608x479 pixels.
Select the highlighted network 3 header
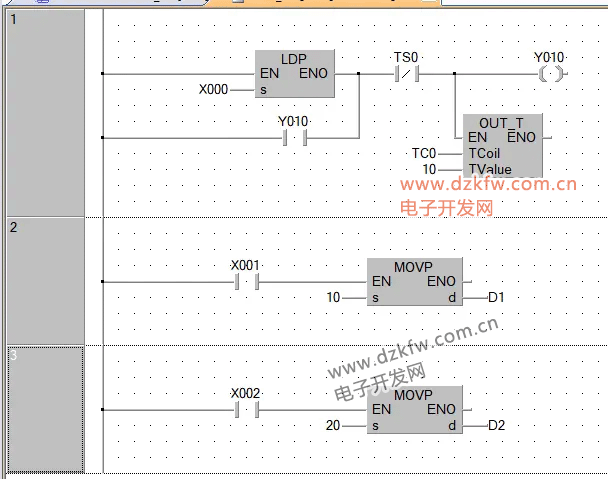coord(45,409)
